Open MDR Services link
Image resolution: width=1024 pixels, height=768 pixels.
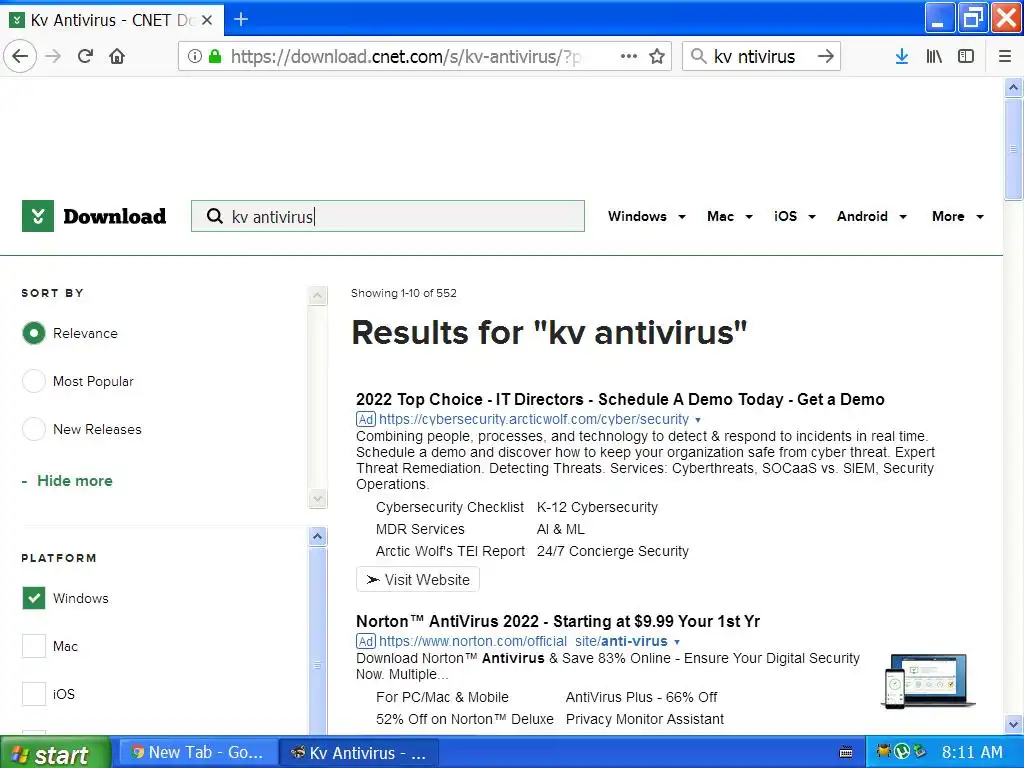tap(420, 529)
